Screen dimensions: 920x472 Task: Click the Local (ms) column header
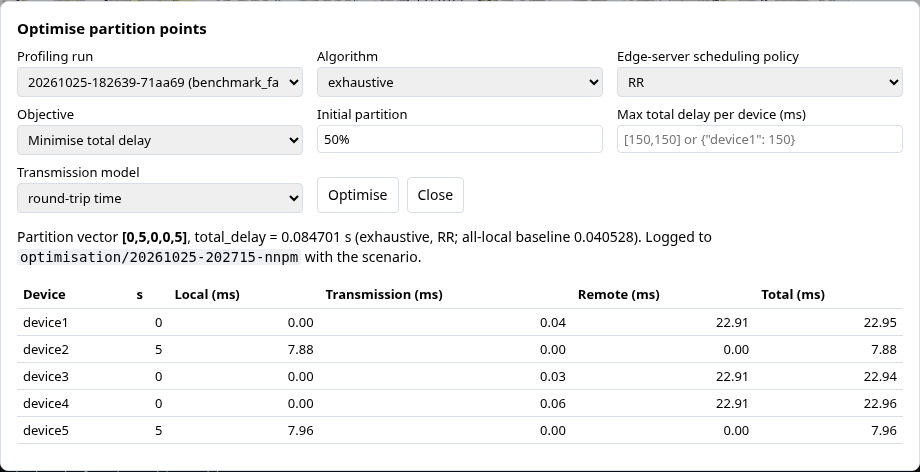point(207,295)
